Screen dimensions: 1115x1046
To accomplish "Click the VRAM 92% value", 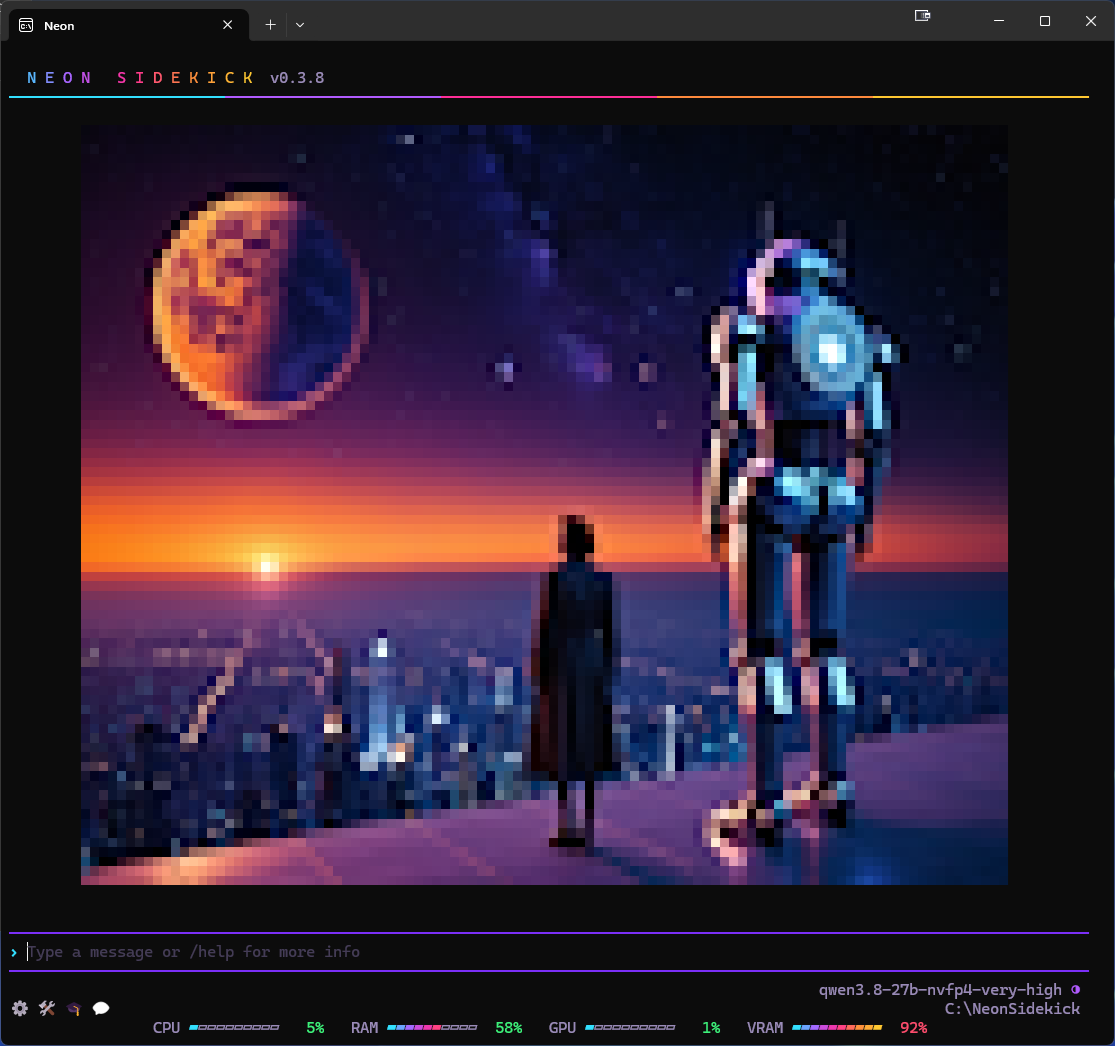I will coord(914,1028).
